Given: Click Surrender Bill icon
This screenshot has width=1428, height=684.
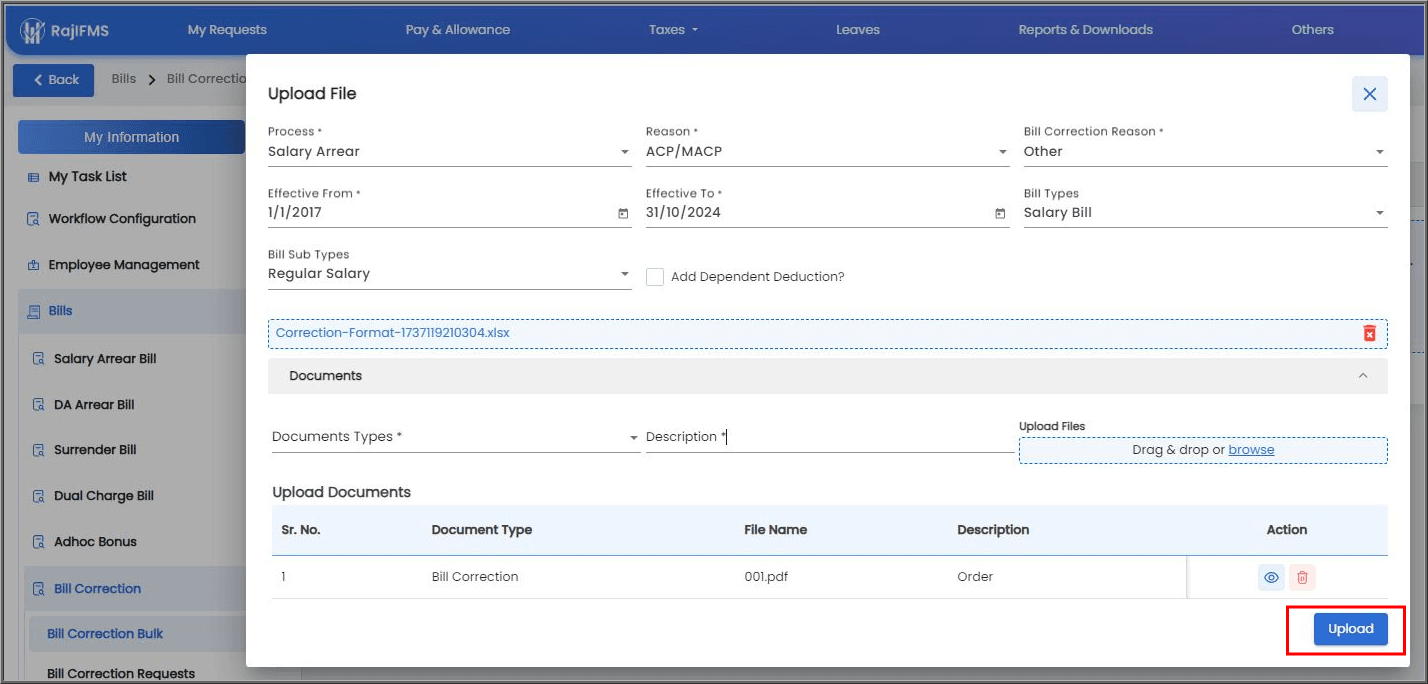Looking at the screenshot, I should click(39, 450).
